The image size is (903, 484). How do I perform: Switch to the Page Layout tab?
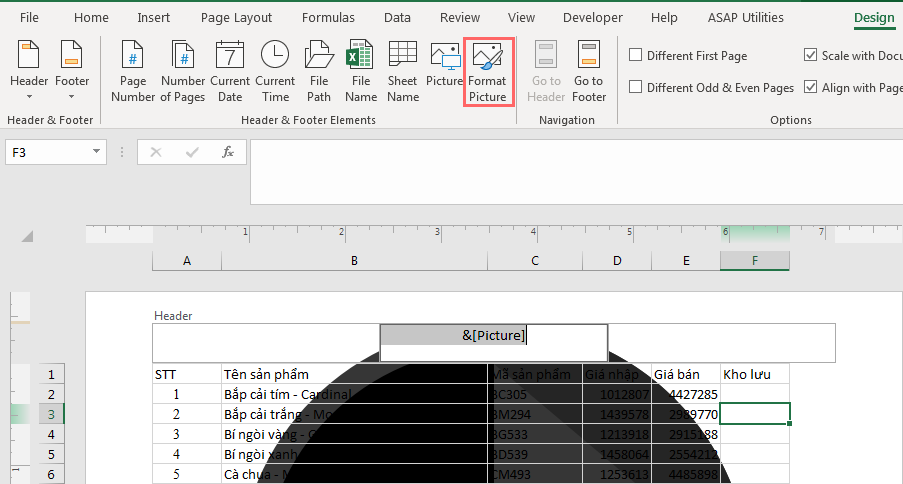tap(236, 18)
